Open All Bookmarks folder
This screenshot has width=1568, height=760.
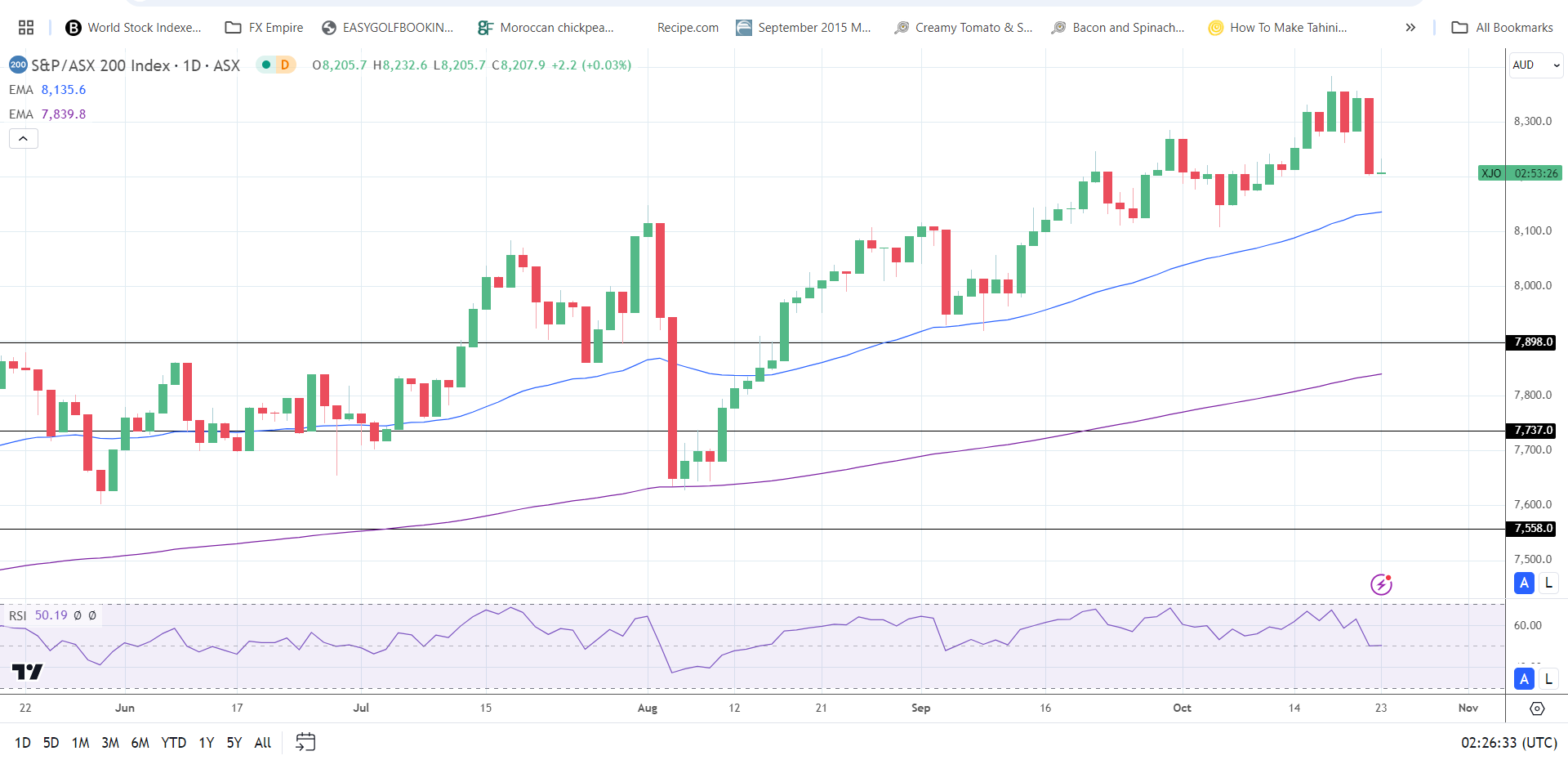point(1503,28)
